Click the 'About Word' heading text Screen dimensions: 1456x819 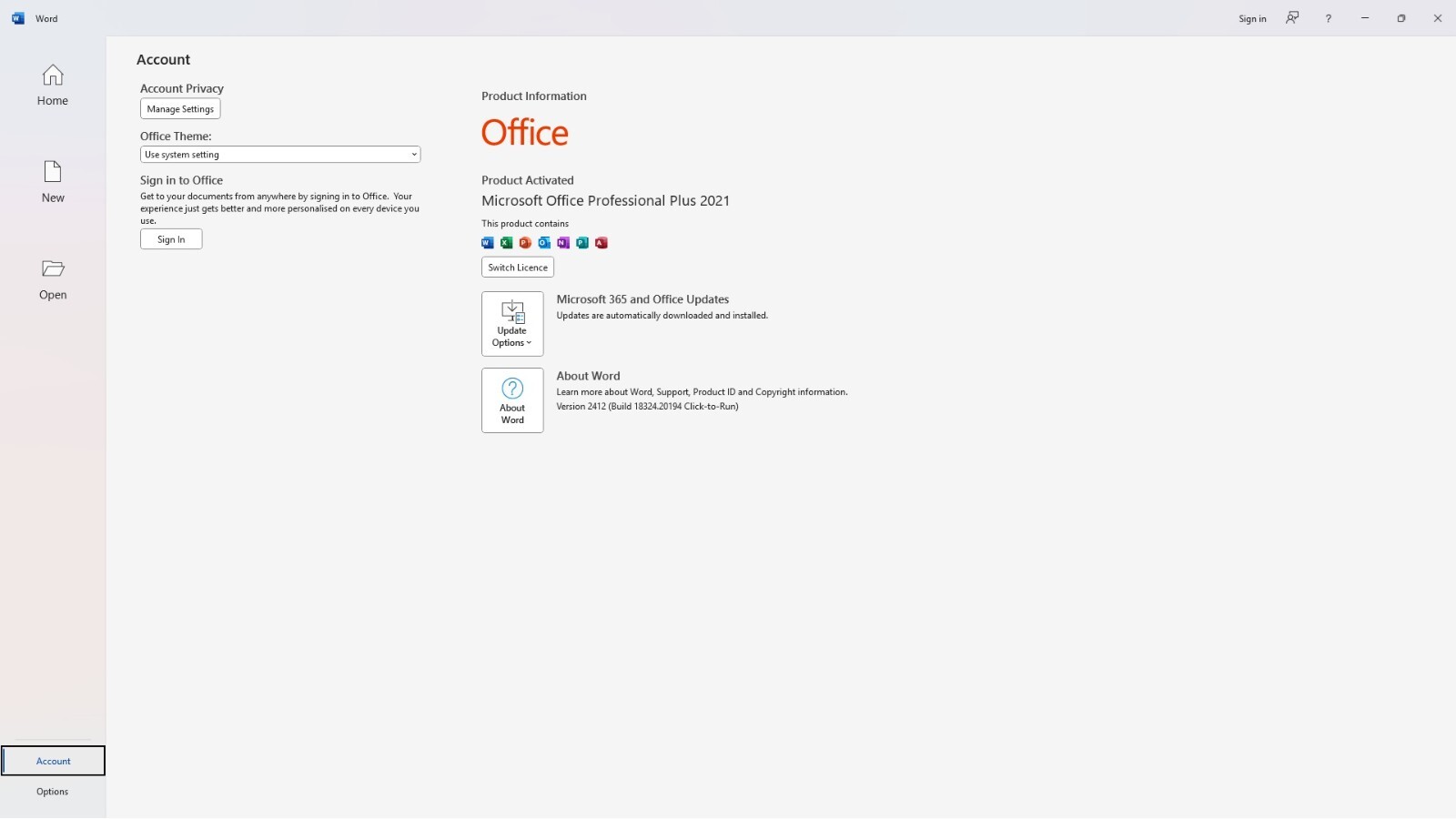(588, 376)
